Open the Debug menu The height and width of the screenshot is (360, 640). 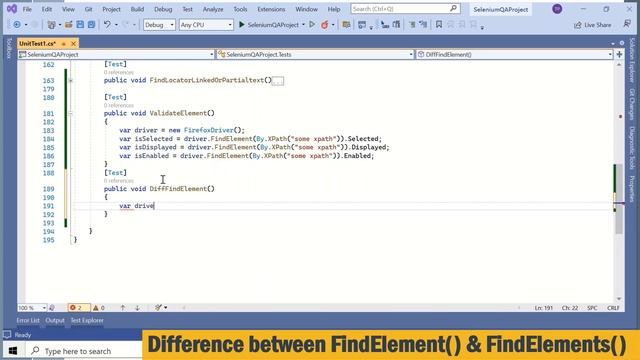click(x=163, y=9)
